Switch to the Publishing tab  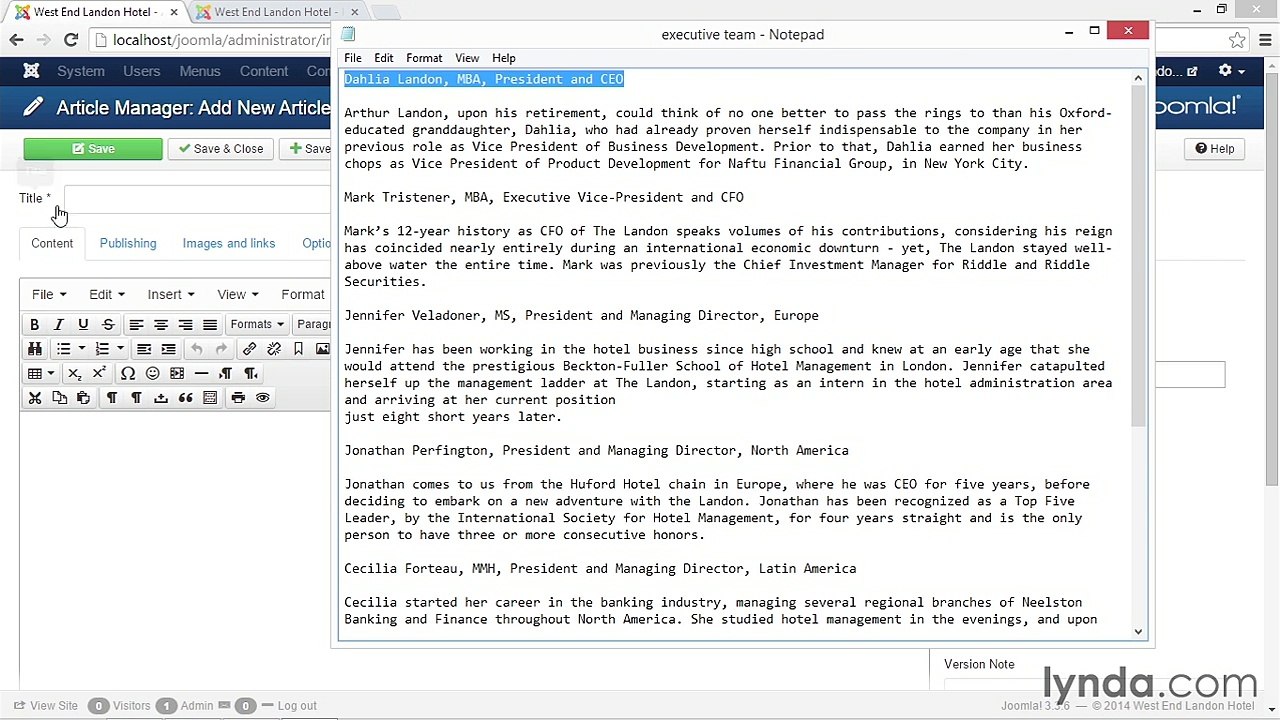click(x=128, y=243)
